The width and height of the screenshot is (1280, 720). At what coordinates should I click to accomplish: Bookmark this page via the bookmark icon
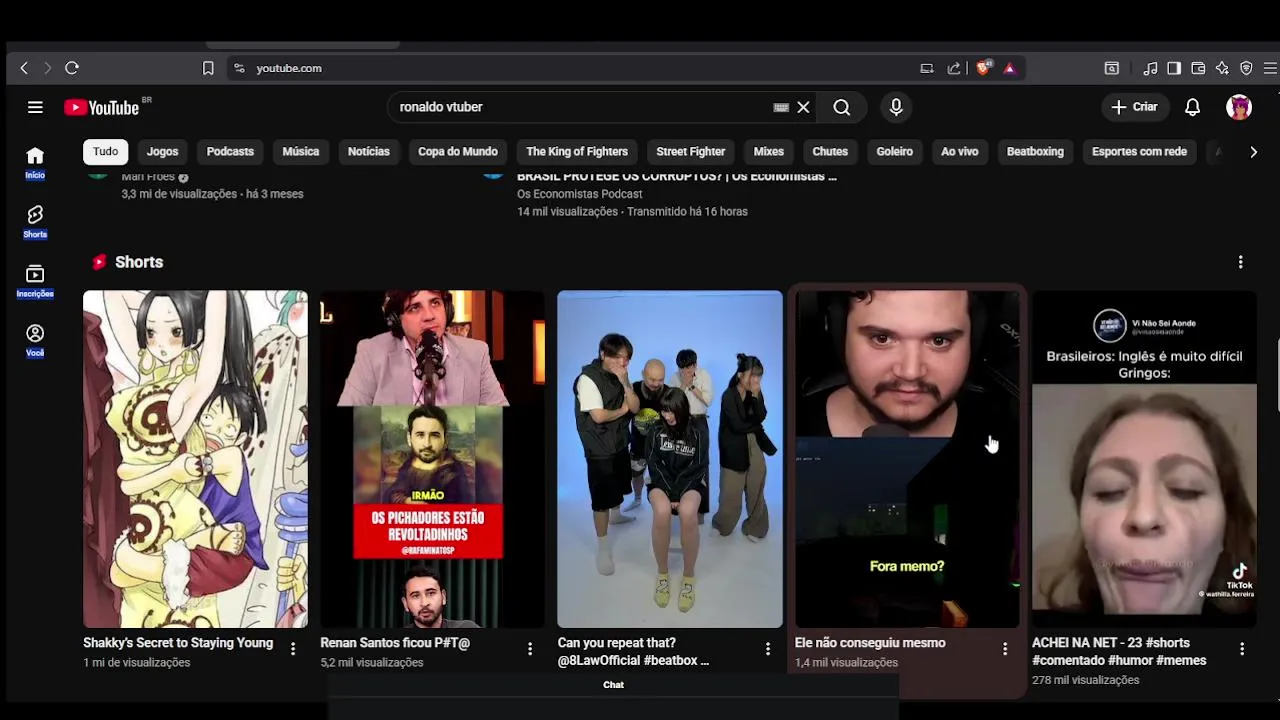[x=208, y=68]
